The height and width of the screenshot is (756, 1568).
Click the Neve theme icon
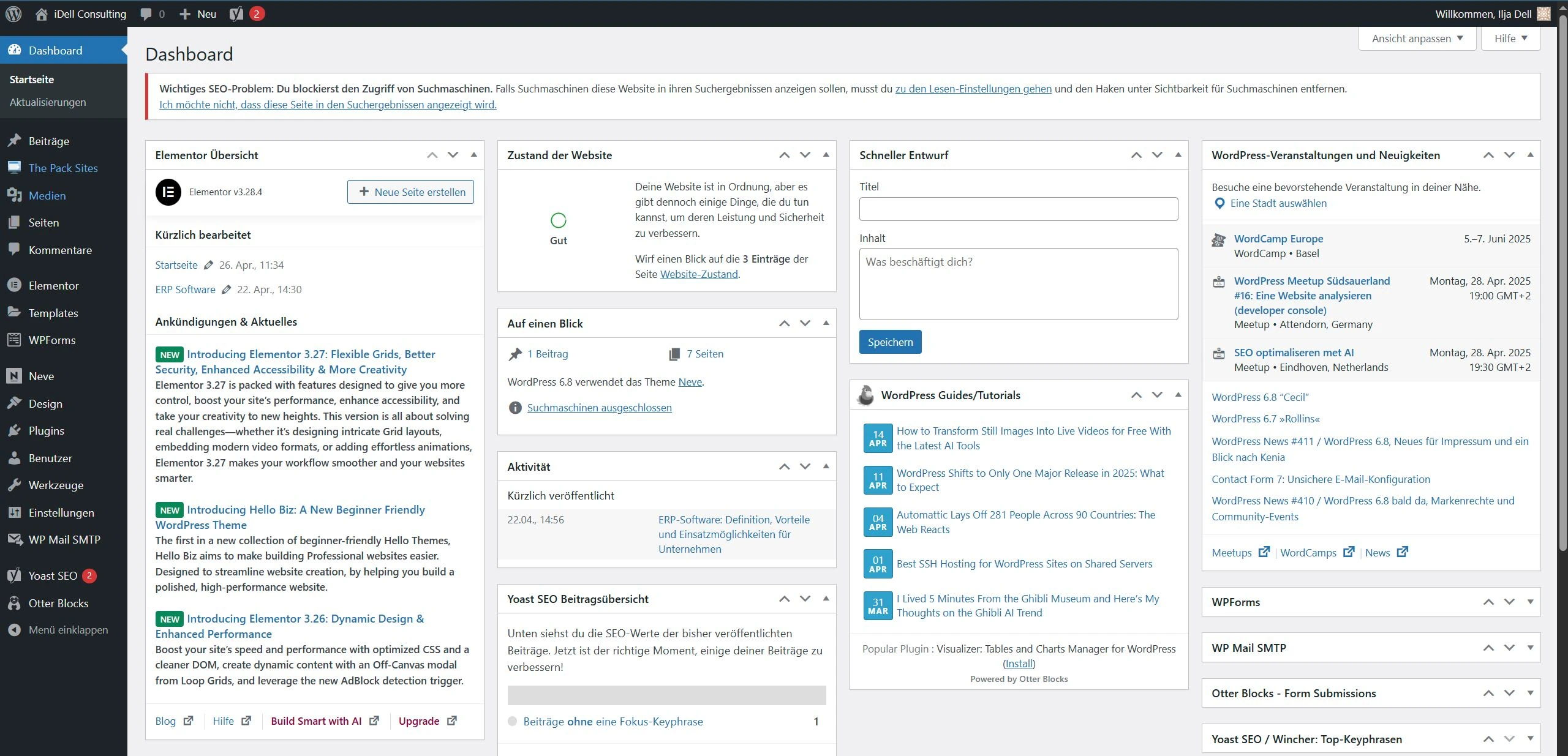tap(14, 376)
